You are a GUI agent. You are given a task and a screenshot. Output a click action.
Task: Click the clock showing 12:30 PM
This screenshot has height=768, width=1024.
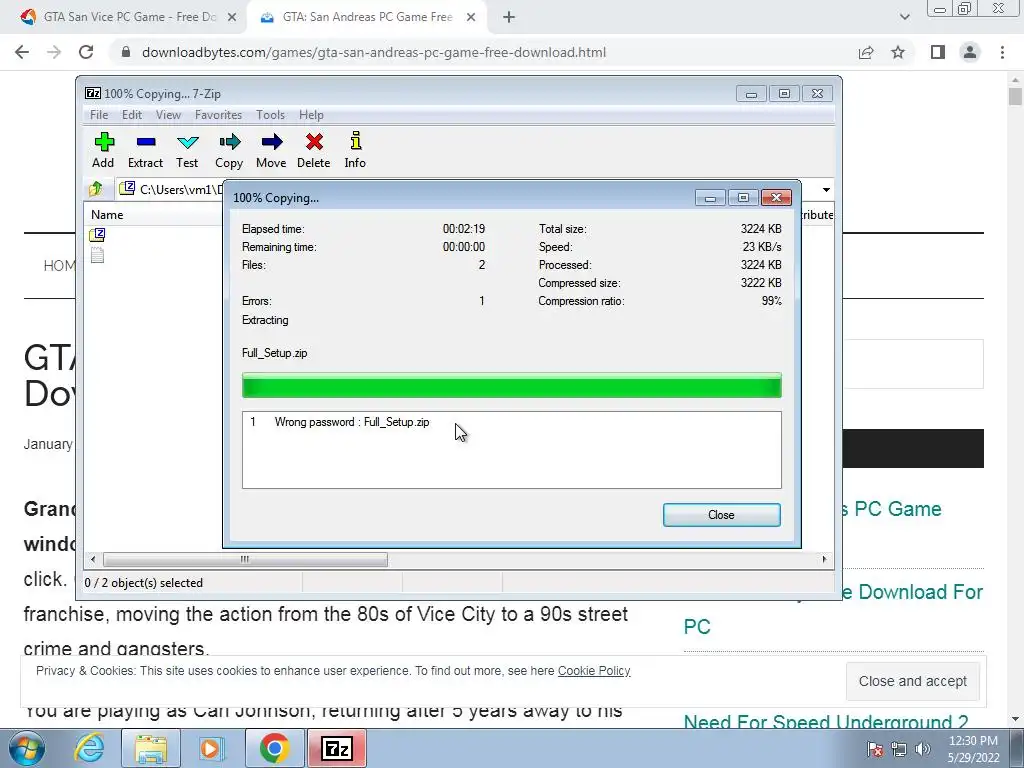click(x=973, y=741)
